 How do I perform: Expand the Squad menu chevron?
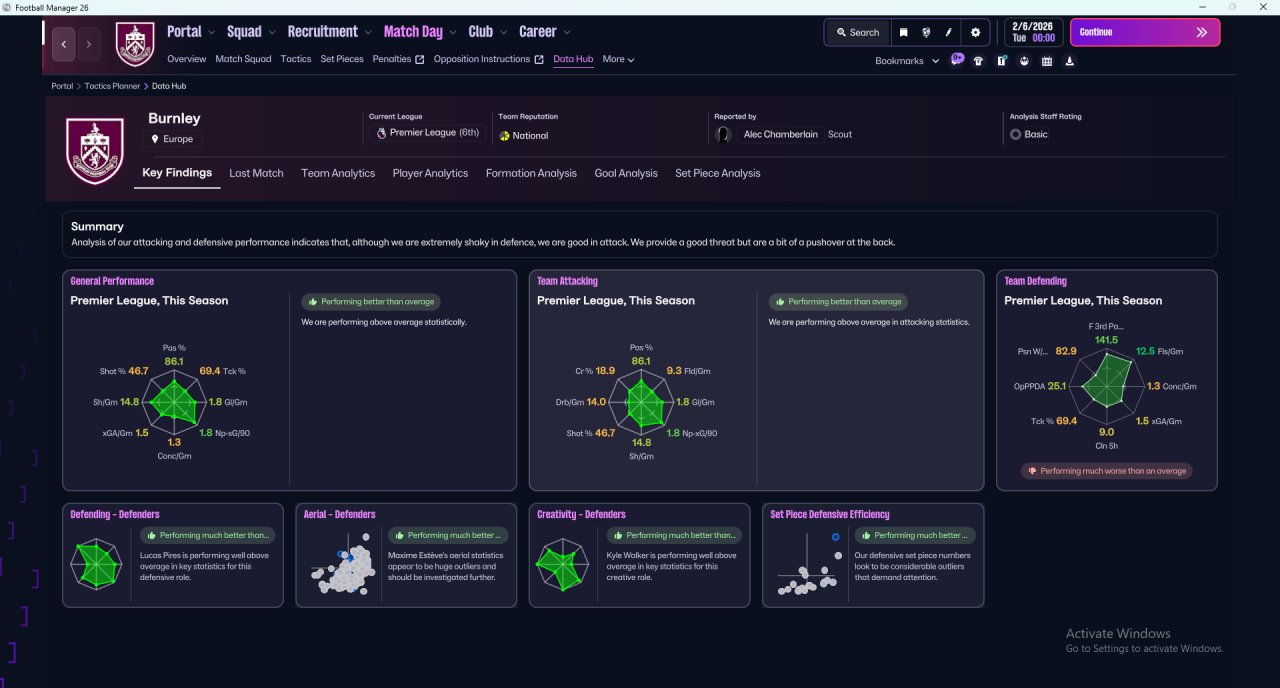[x=272, y=33]
